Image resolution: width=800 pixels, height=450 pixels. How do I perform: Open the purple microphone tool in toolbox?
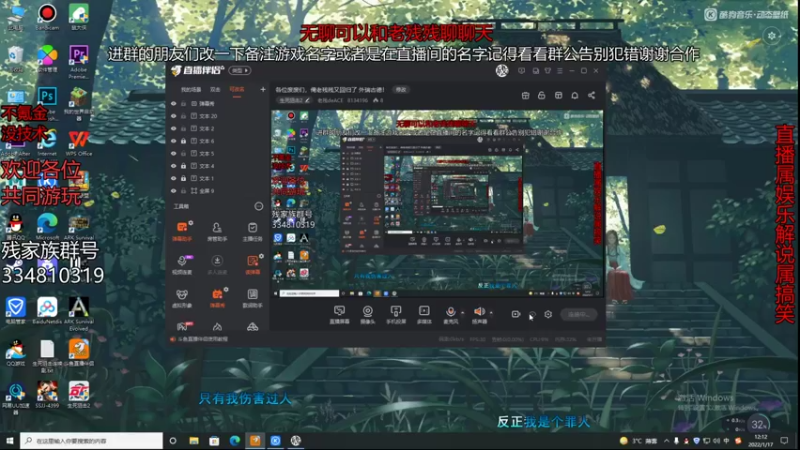(x=182, y=264)
